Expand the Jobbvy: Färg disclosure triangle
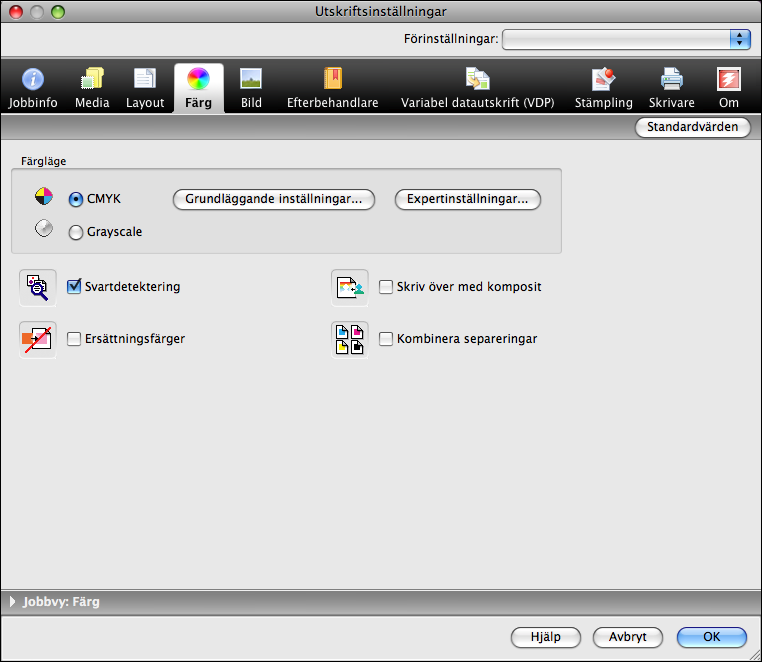Viewport: 762px width, 662px height. (x=13, y=602)
